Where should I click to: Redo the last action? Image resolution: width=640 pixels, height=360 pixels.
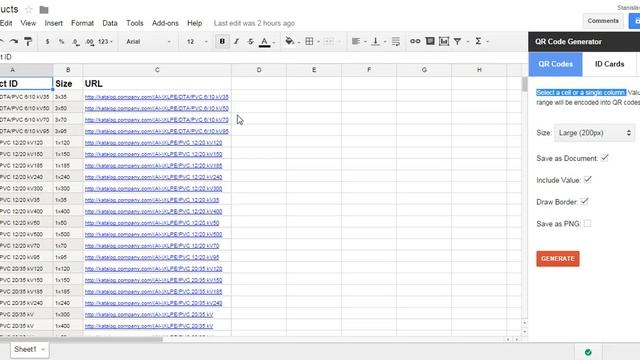(14, 41)
